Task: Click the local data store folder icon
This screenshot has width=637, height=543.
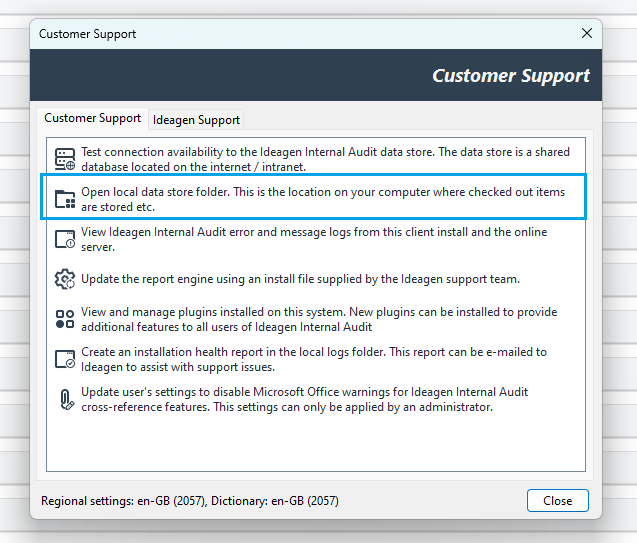Action: click(65, 199)
